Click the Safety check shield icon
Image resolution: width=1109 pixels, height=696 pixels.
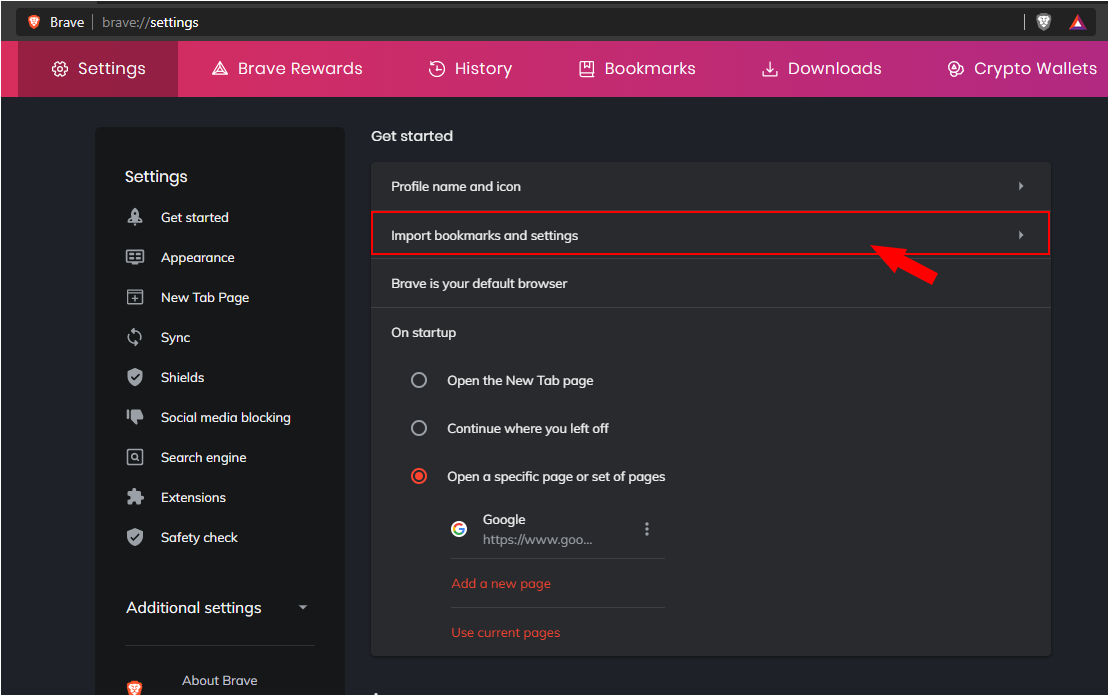[x=135, y=537]
